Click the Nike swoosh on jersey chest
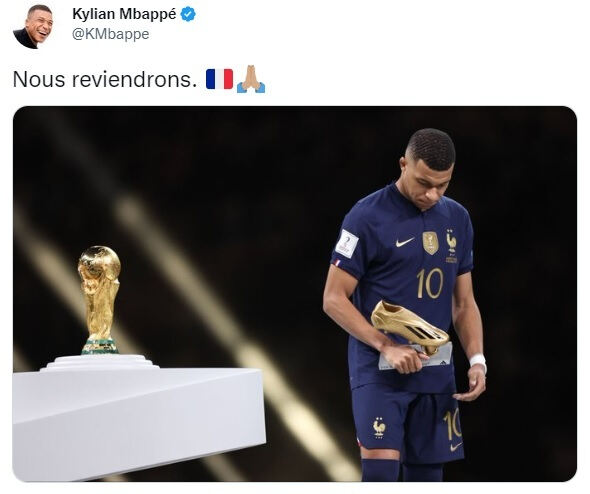The width and height of the screenshot is (590, 494). (404, 242)
